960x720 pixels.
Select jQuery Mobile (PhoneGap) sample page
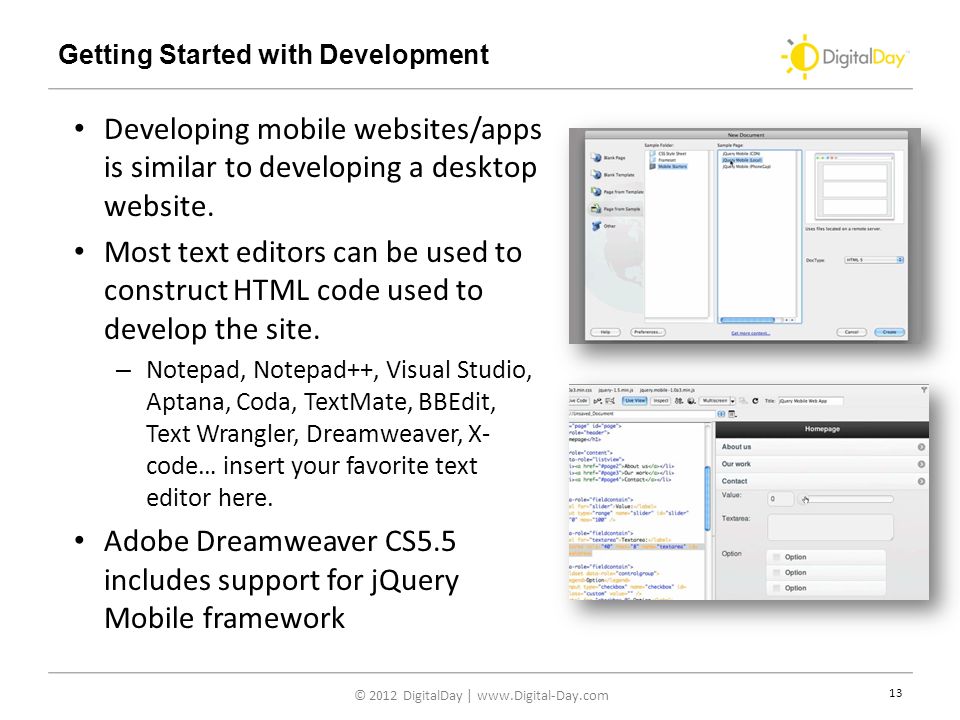click(x=747, y=166)
